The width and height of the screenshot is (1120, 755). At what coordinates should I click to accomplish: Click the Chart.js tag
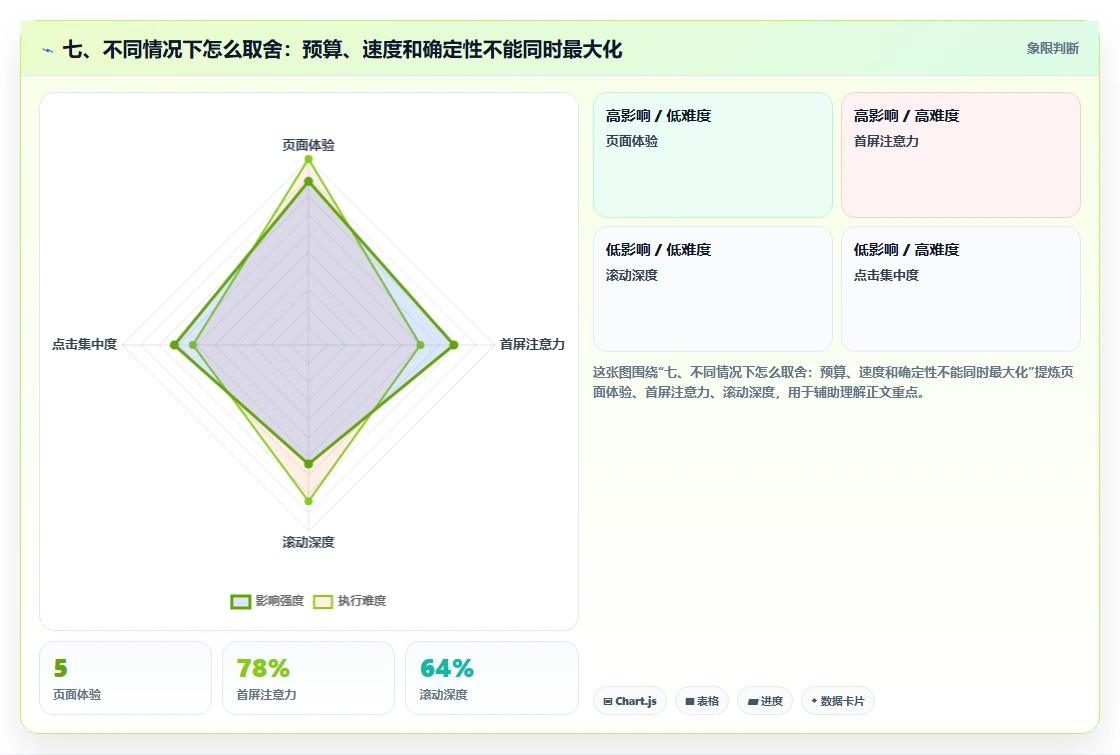(x=630, y=701)
